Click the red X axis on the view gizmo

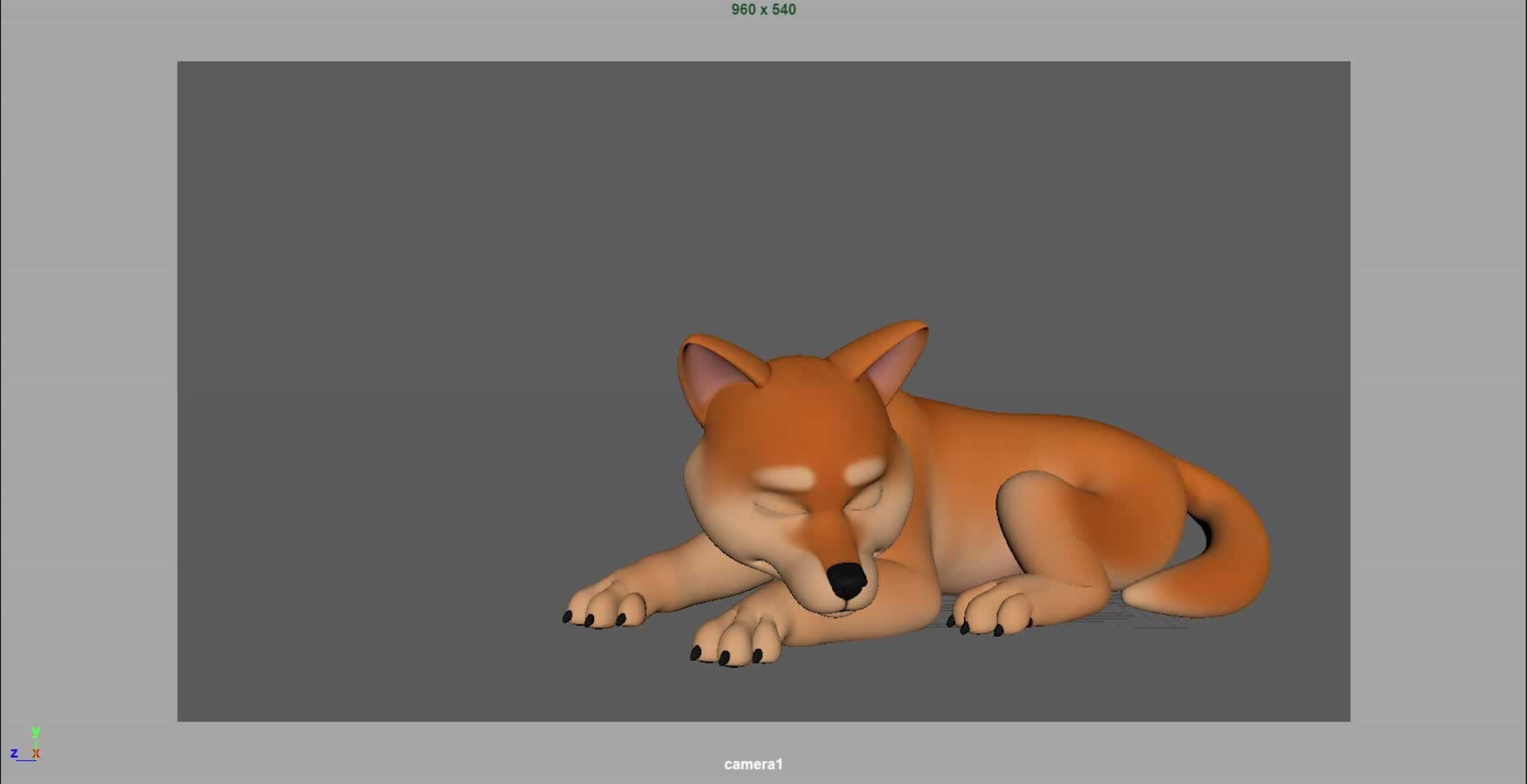(37, 752)
